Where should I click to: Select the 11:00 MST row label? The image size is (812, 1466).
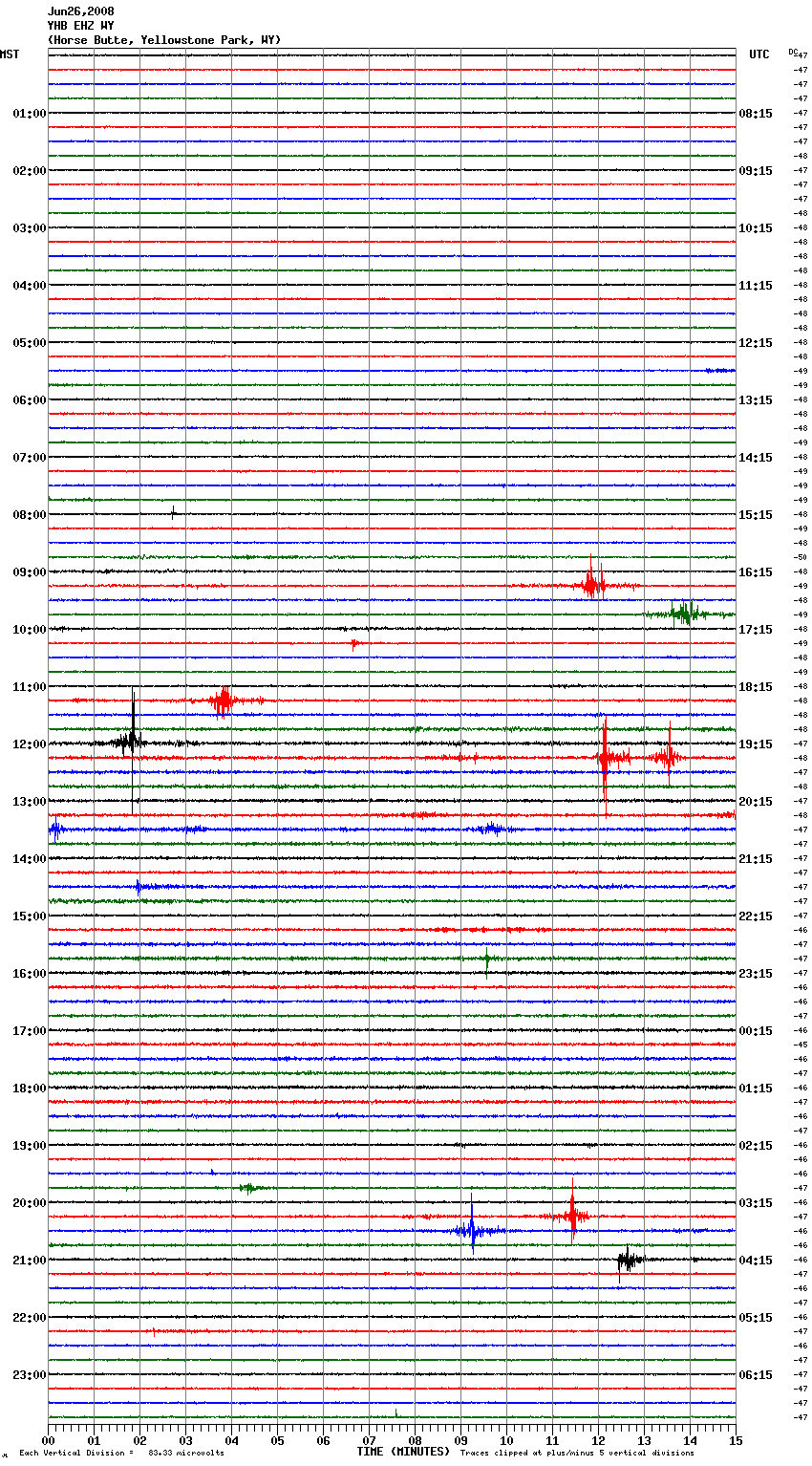[29, 687]
